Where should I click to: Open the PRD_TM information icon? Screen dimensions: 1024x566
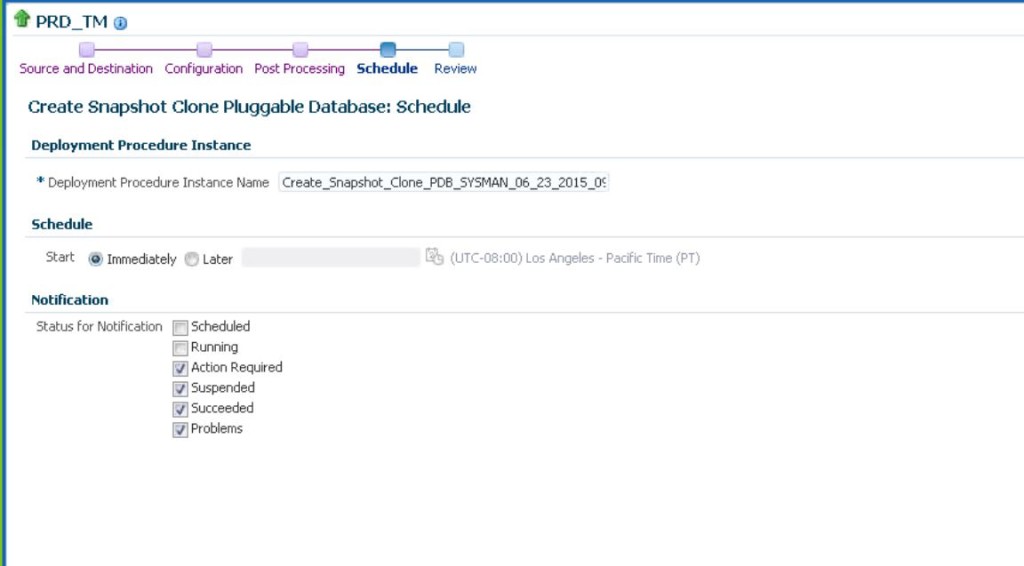(121, 23)
